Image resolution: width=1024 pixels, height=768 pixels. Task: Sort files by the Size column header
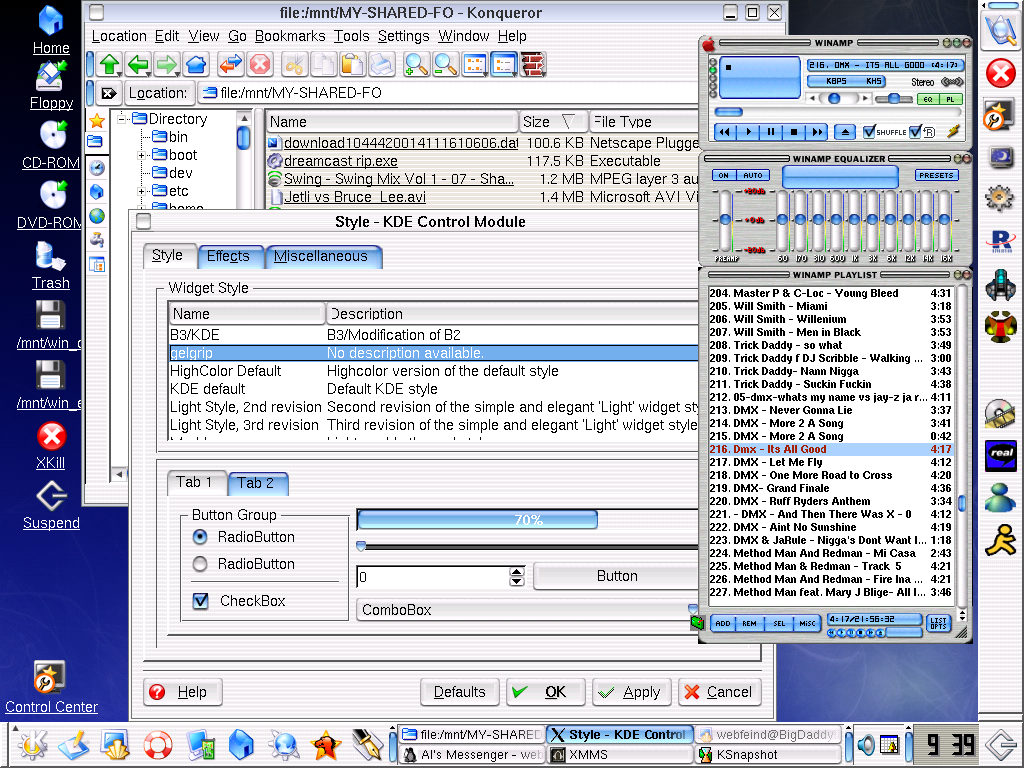point(553,122)
